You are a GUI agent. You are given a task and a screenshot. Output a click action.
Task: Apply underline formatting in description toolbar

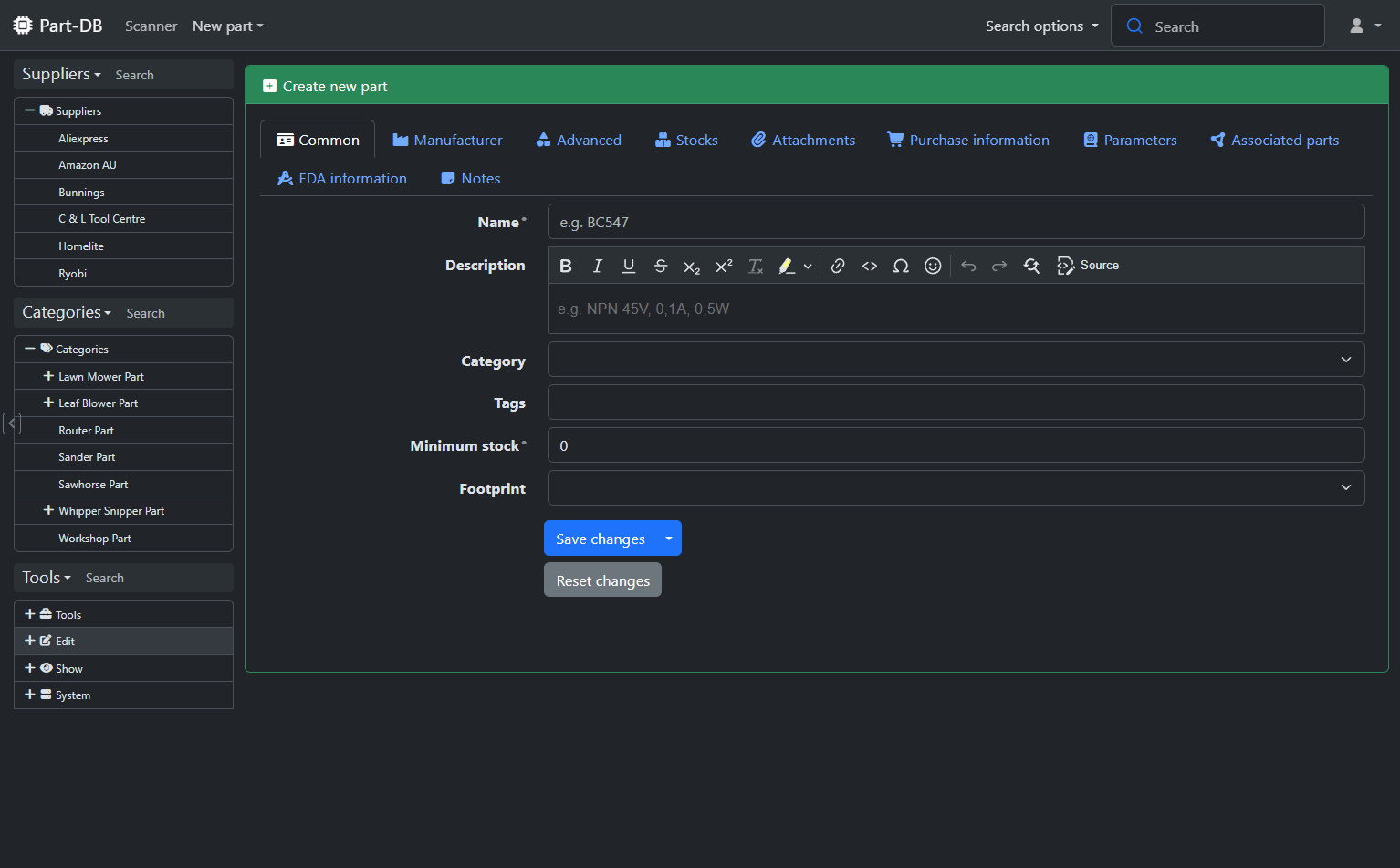629,266
